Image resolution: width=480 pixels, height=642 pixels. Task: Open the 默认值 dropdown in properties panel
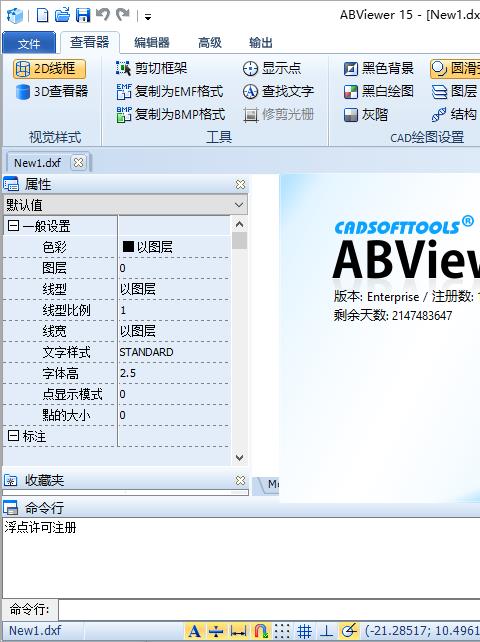click(x=125, y=205)
